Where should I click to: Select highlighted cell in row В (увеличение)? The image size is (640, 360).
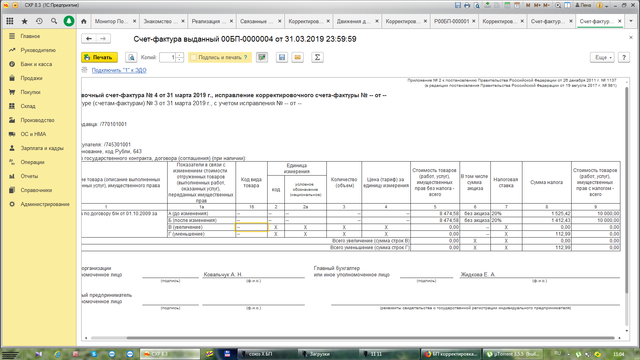(251, 227)
